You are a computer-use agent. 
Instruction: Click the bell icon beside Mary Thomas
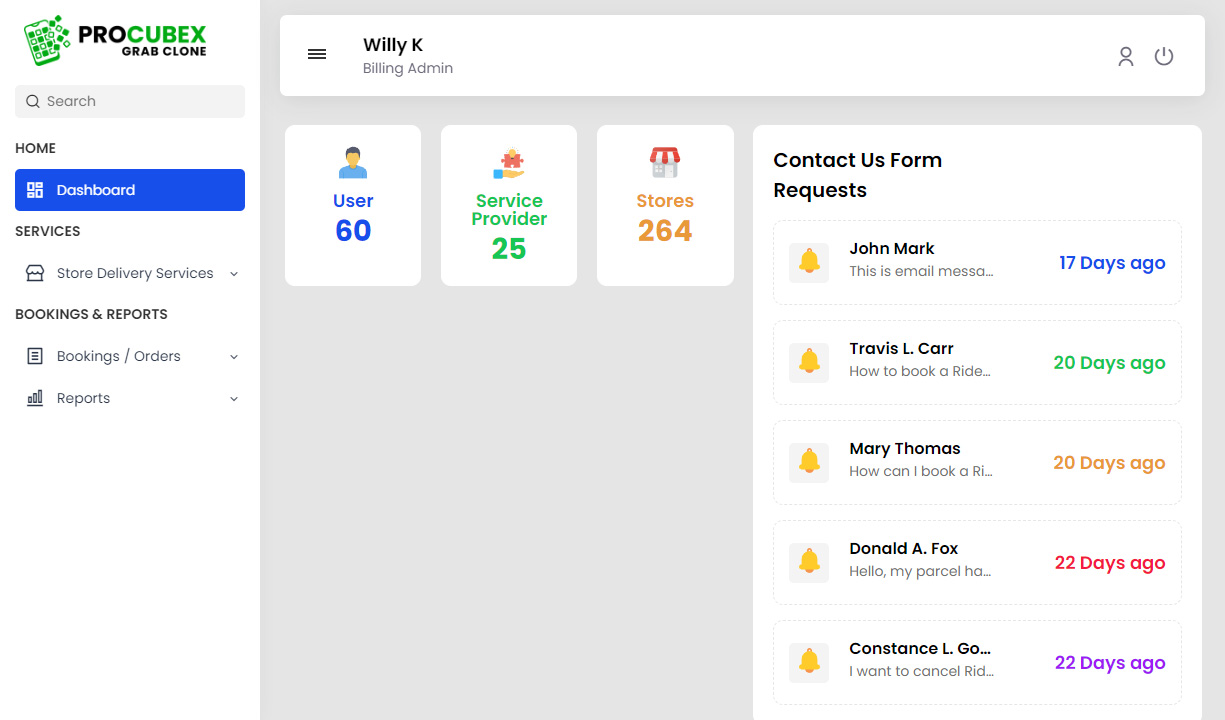click(x=809, y=462)
